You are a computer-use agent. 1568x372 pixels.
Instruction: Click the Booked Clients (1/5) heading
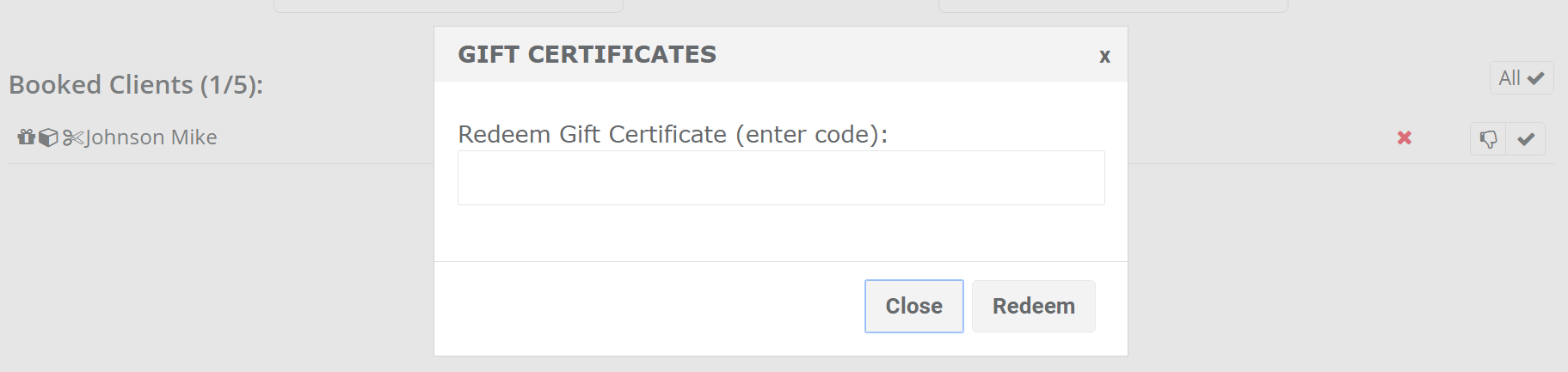136,85
